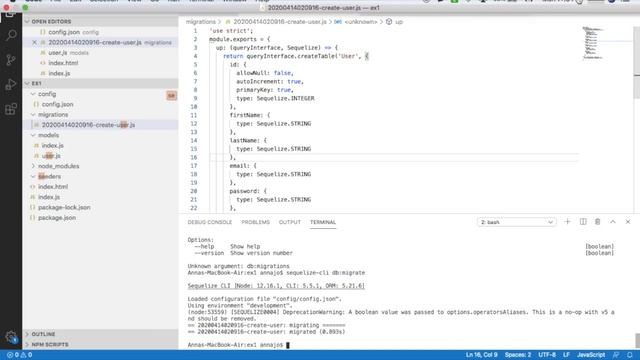Click migrations breadcrumb segment
The width and height of the screenshot is (640, 360).
[200, 22]
